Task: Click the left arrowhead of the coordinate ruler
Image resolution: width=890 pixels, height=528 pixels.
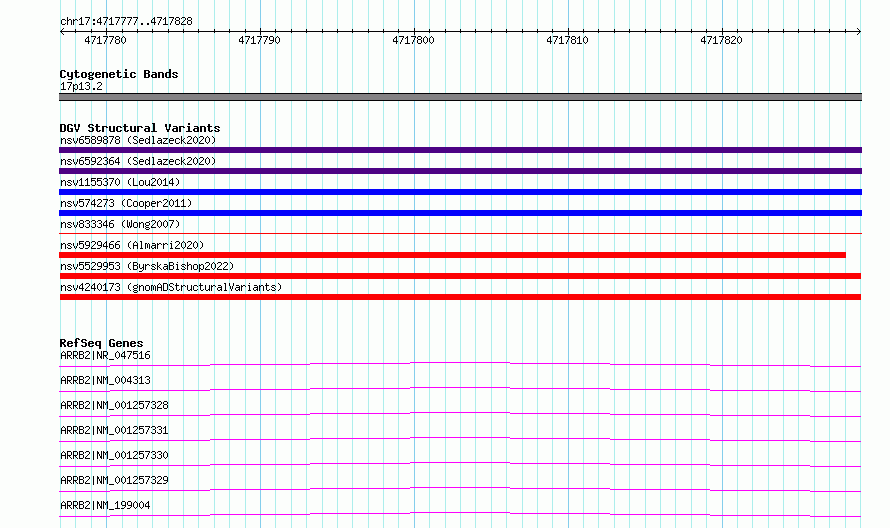Action: pyautogui.click(x=62, y=31)
